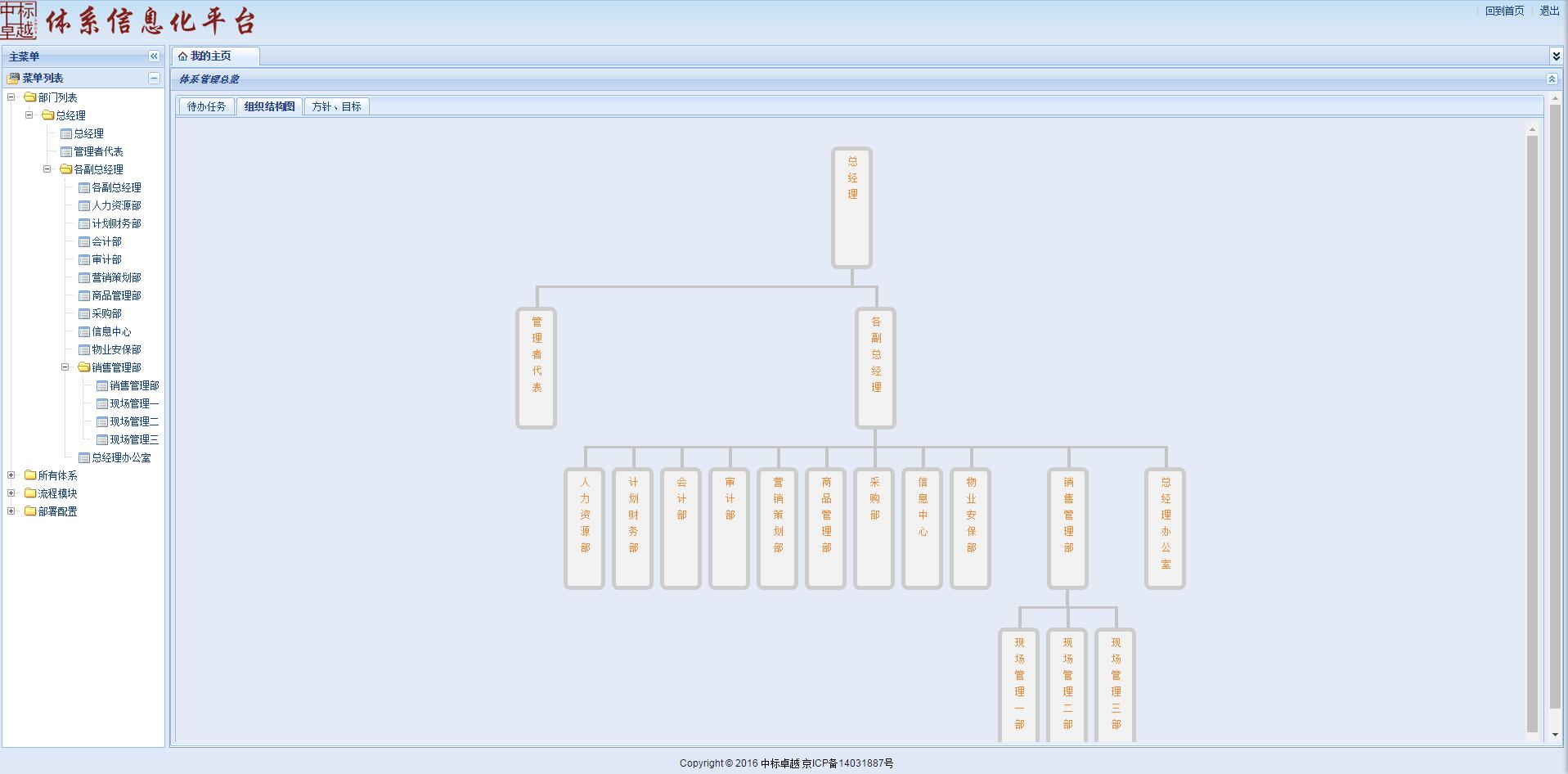The width and height of the screenshot is (1568, 774).
Task: Click the 总经理 box in the org chart
Action: (851, 208)
